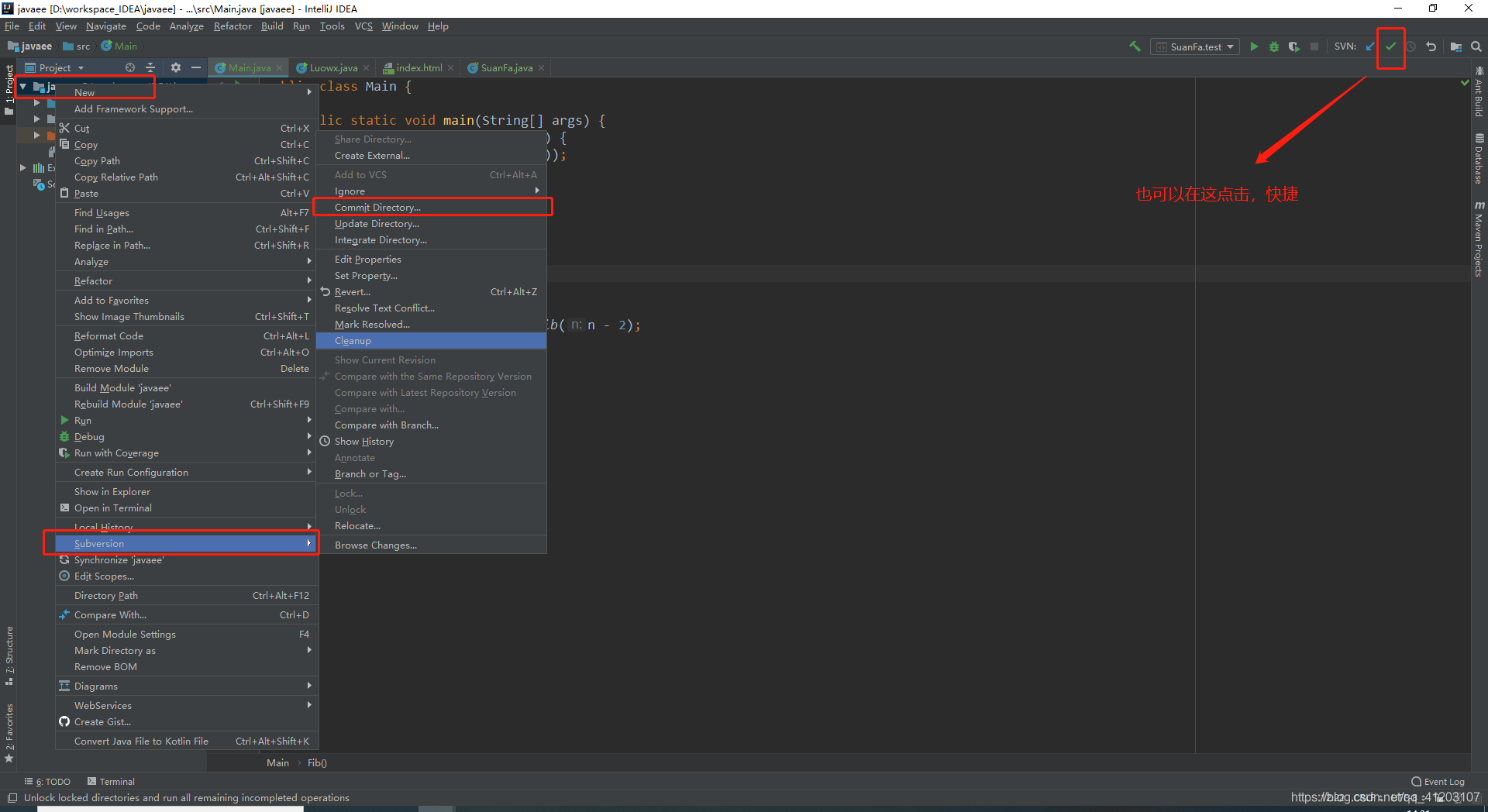Run with coverage via the shield icon
The height and width of the screenshot is (812, 1488).
point(1294,46)
